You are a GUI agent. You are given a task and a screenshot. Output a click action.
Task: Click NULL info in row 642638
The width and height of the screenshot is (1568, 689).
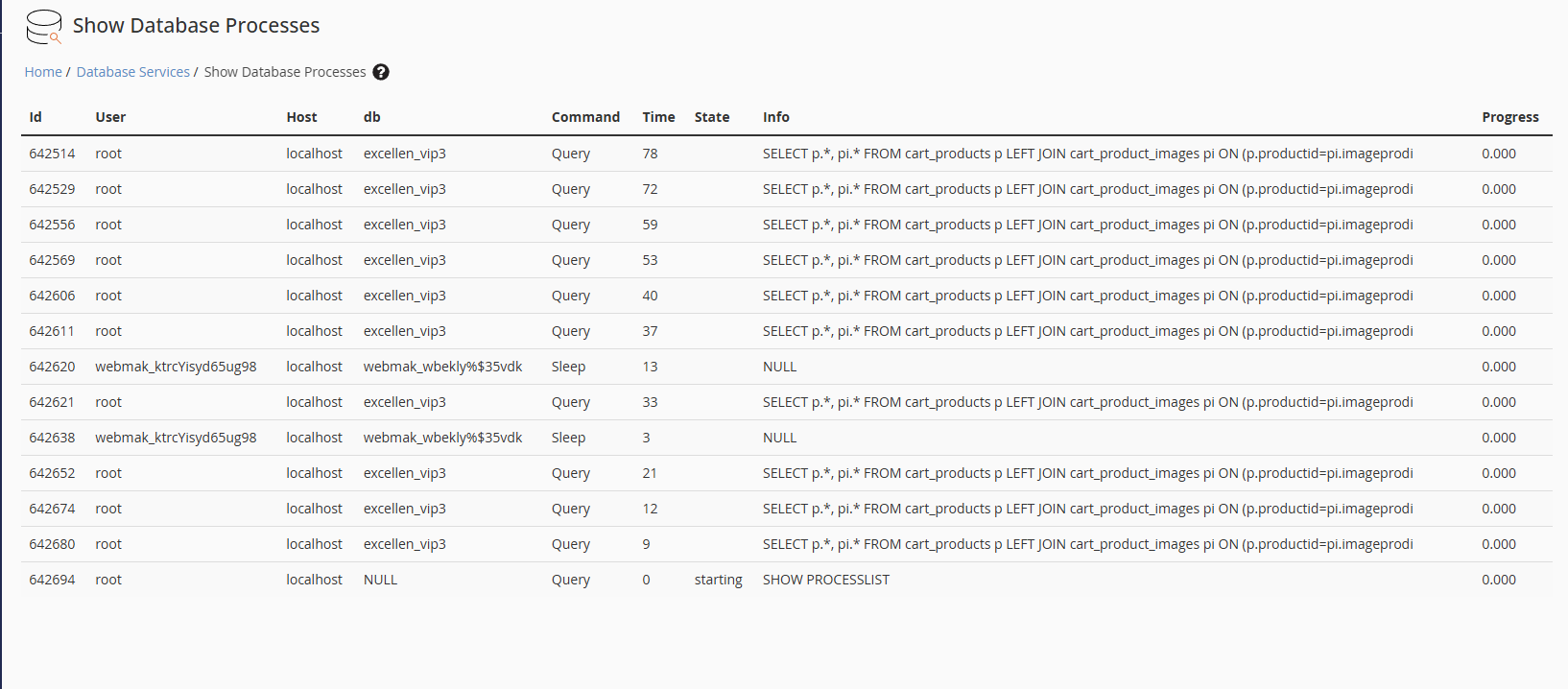[x=779, y=438]
